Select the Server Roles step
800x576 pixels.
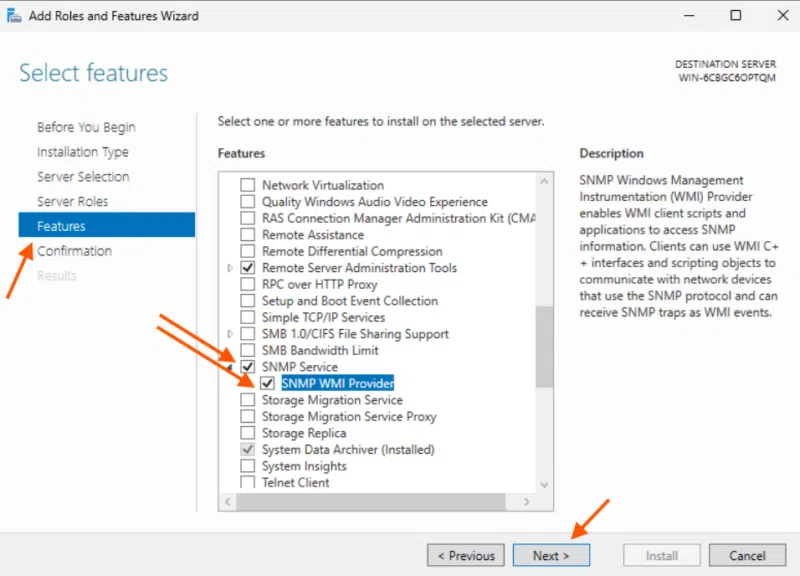point(83,200)
